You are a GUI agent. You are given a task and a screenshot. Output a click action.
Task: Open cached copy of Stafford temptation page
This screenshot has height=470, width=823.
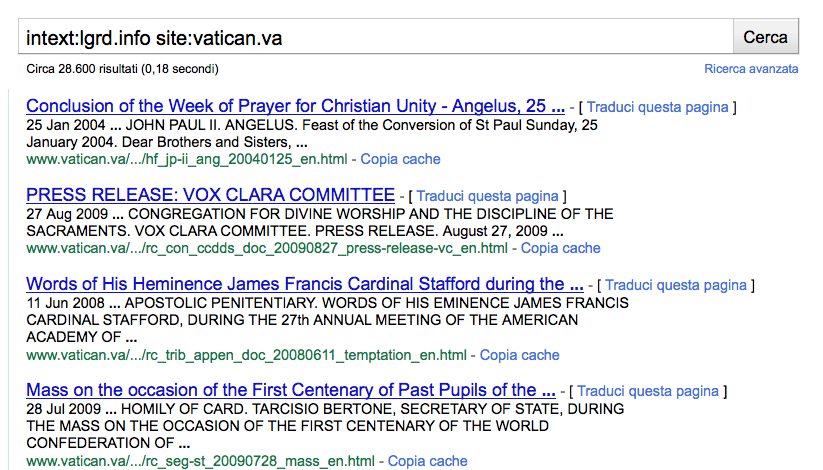coord(519,355)
